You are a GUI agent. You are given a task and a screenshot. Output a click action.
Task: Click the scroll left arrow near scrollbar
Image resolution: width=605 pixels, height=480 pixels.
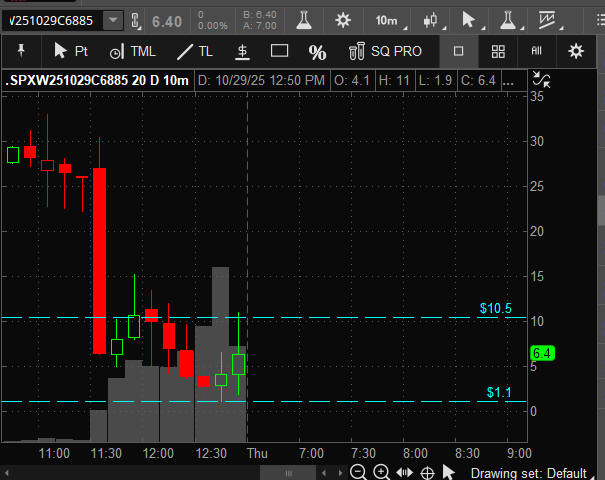click(x=323, y=473)
